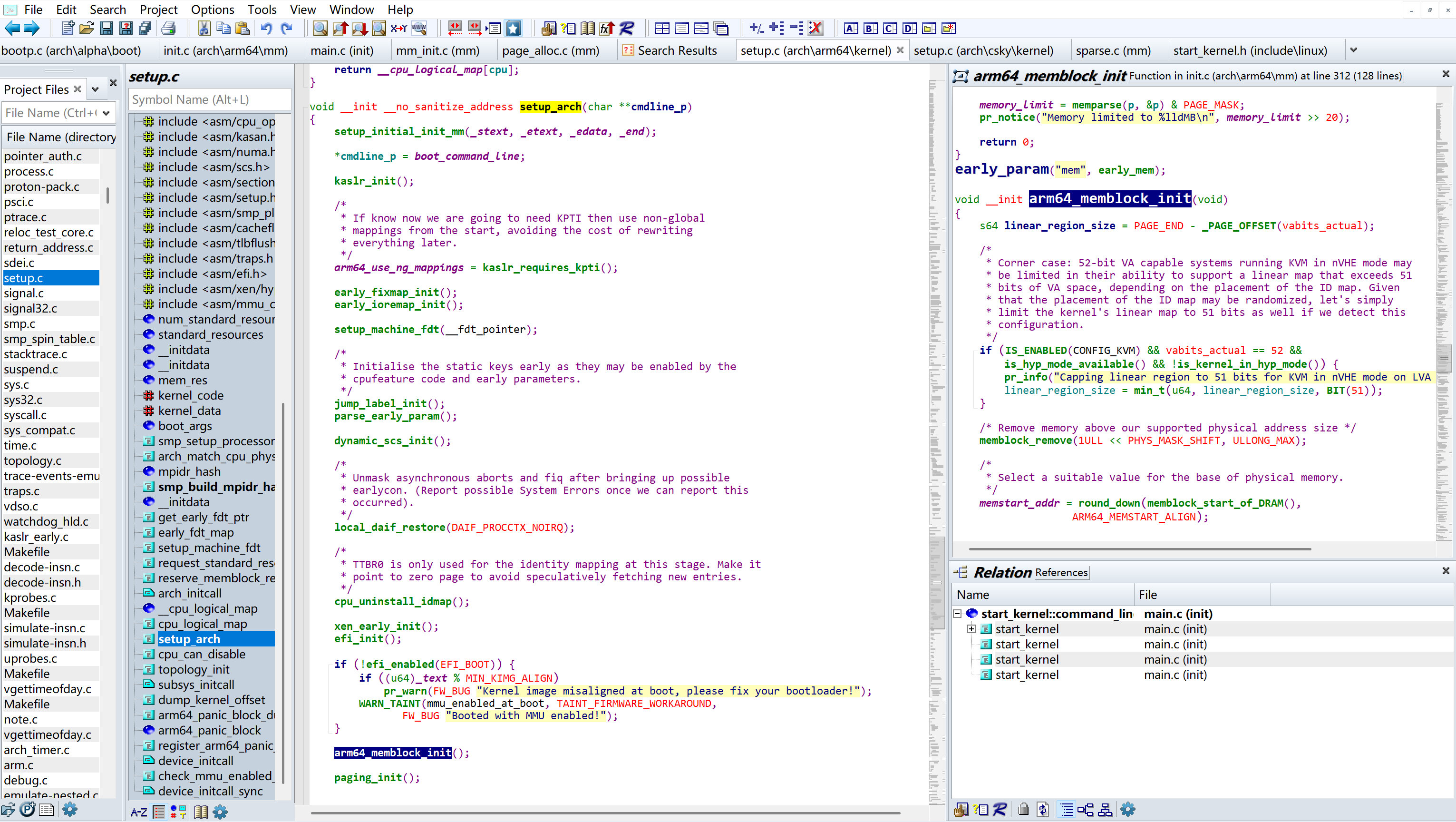Click the cmdline_p parameter link
The image size is (1456, 822).
pyautogui.click(x=658, y=106)
